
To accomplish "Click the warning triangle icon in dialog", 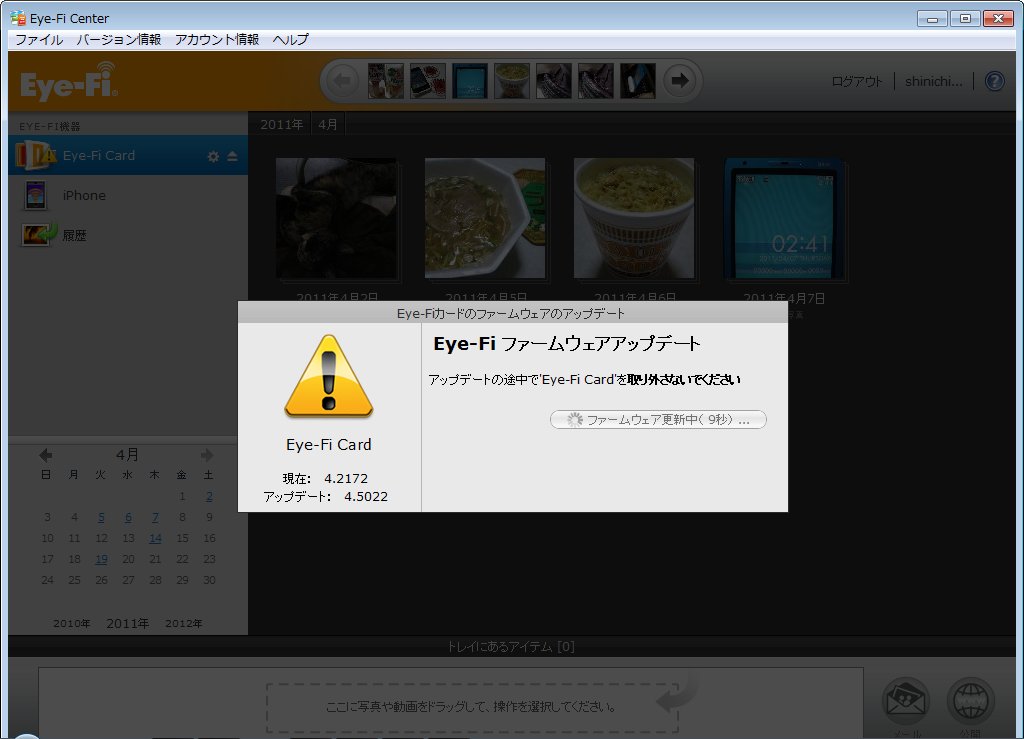I will pos(328,377).
